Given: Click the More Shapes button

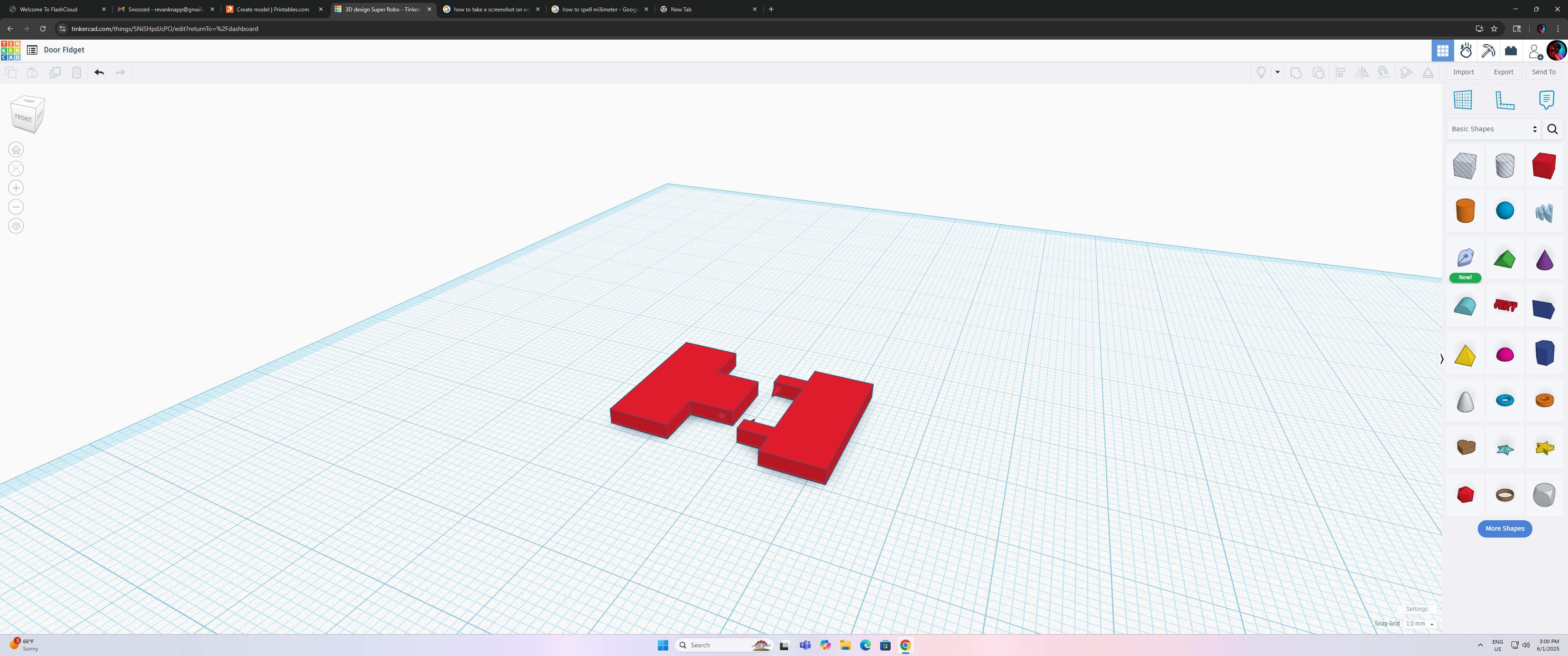Looking at the screenshot, I should pyautogui.click(x=1505, y=529).
